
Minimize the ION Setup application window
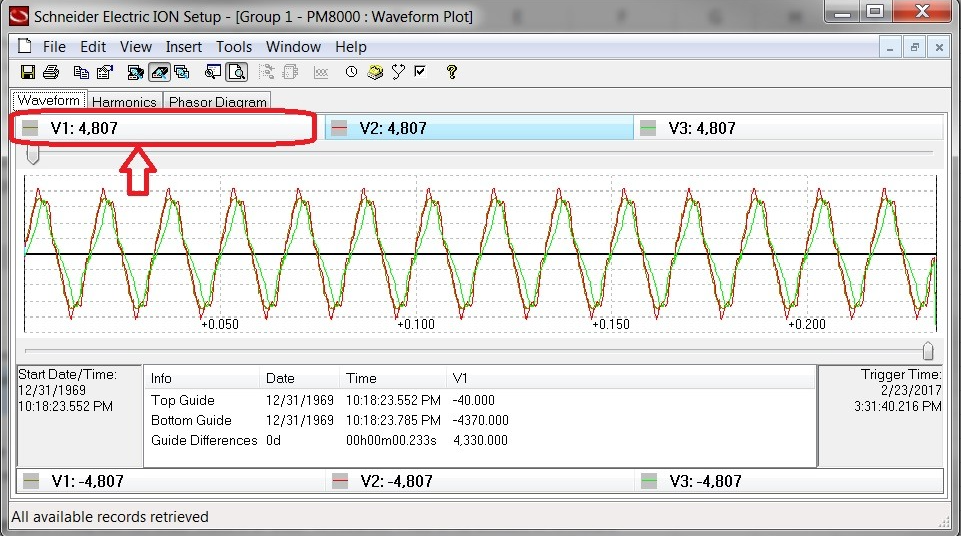pyautogui.click(x=842, y=12)
